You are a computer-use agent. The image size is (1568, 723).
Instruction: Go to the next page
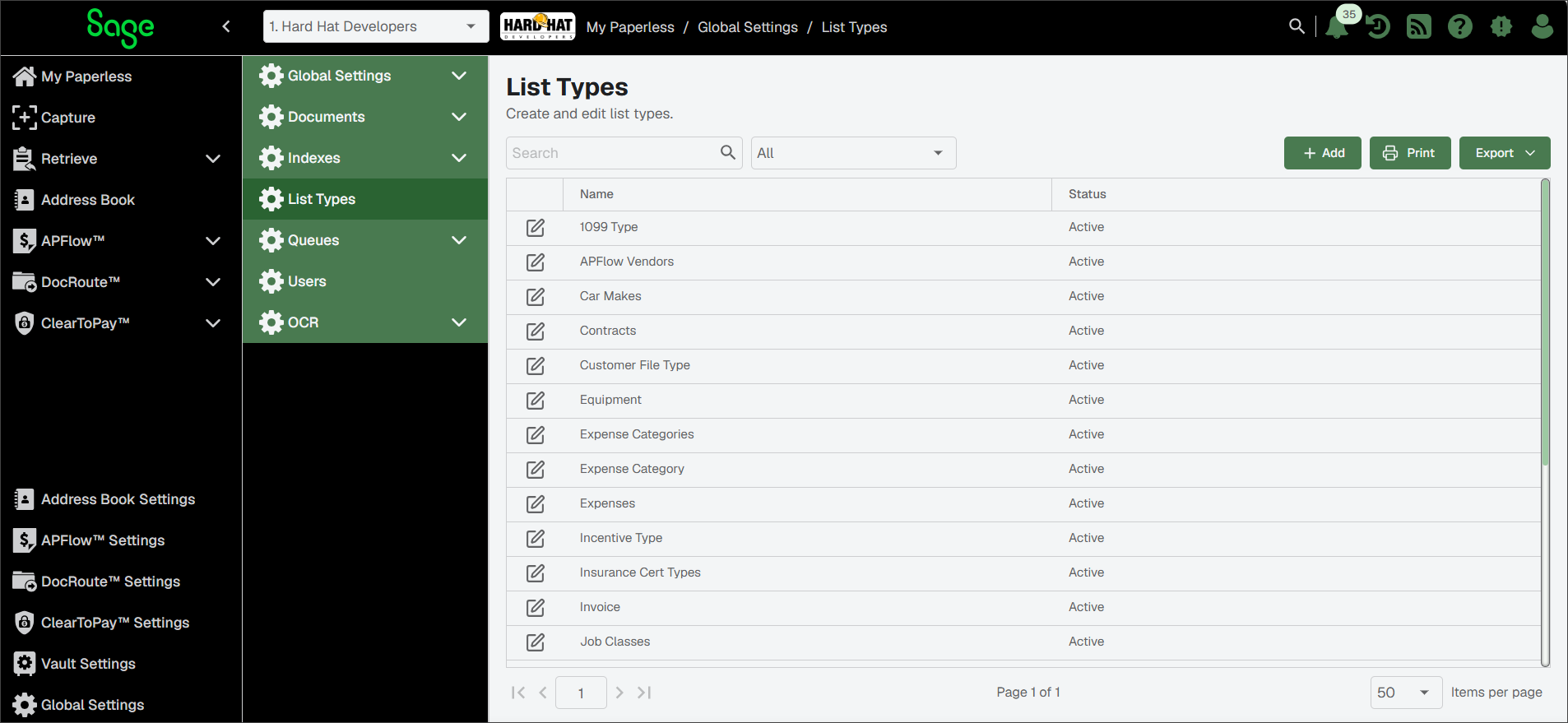pos(619,693)
